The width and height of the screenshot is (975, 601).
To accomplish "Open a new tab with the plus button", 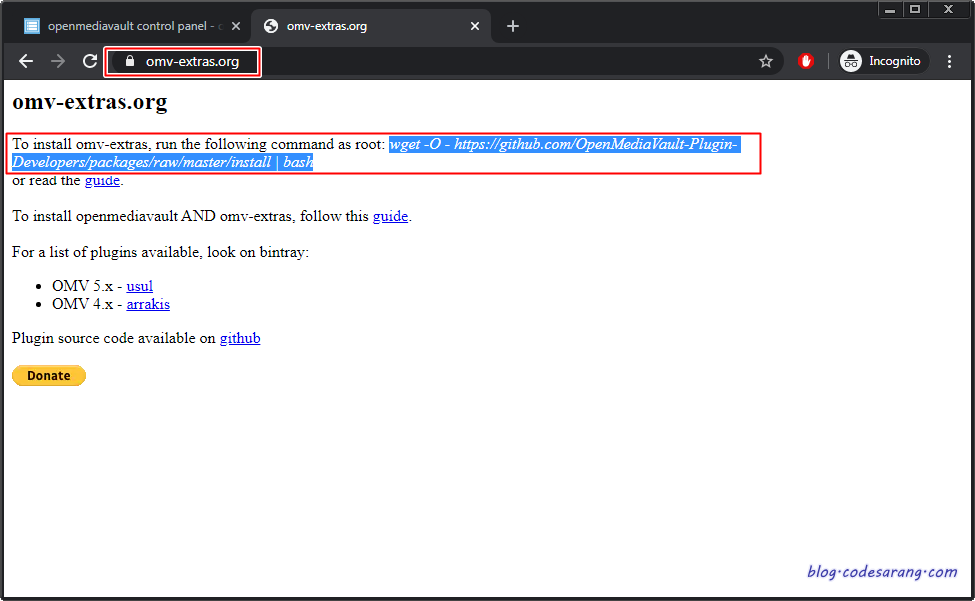I will (512, 26).
